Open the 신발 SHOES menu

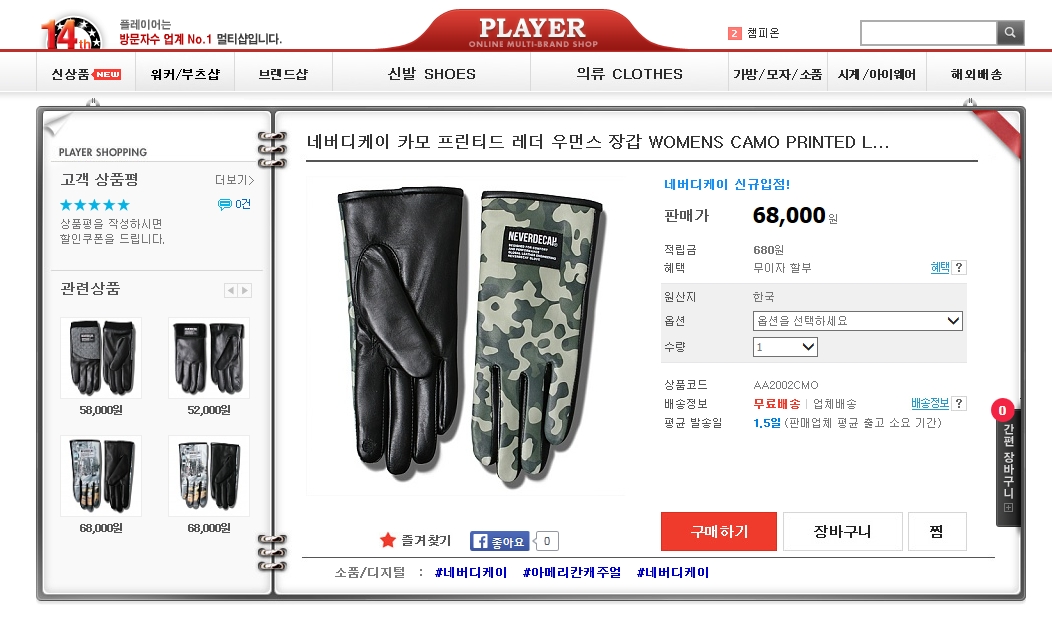[431, 74]
